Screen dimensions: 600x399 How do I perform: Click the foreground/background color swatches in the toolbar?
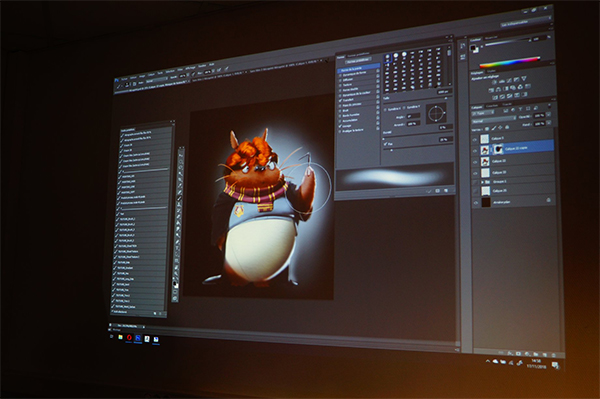(176, 285)
